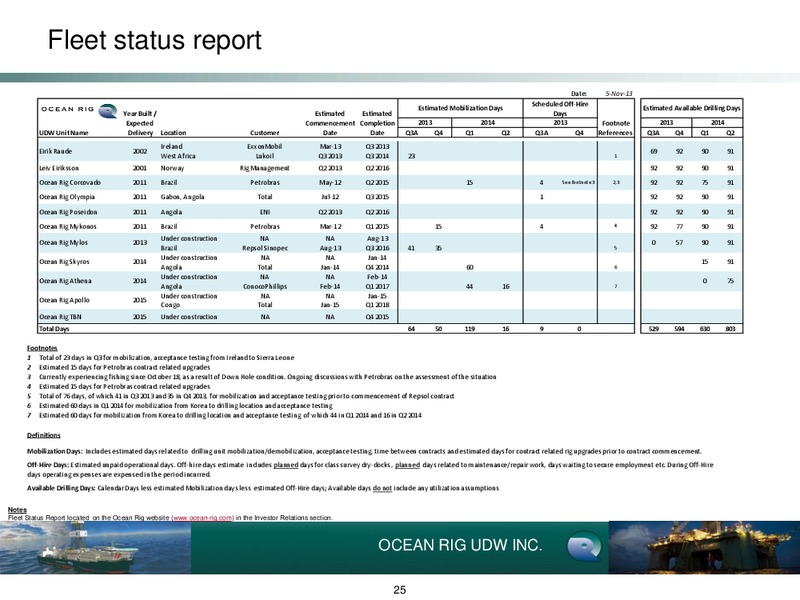
Task: Select the date value 5-Nov-13
Action: (618, 93)
